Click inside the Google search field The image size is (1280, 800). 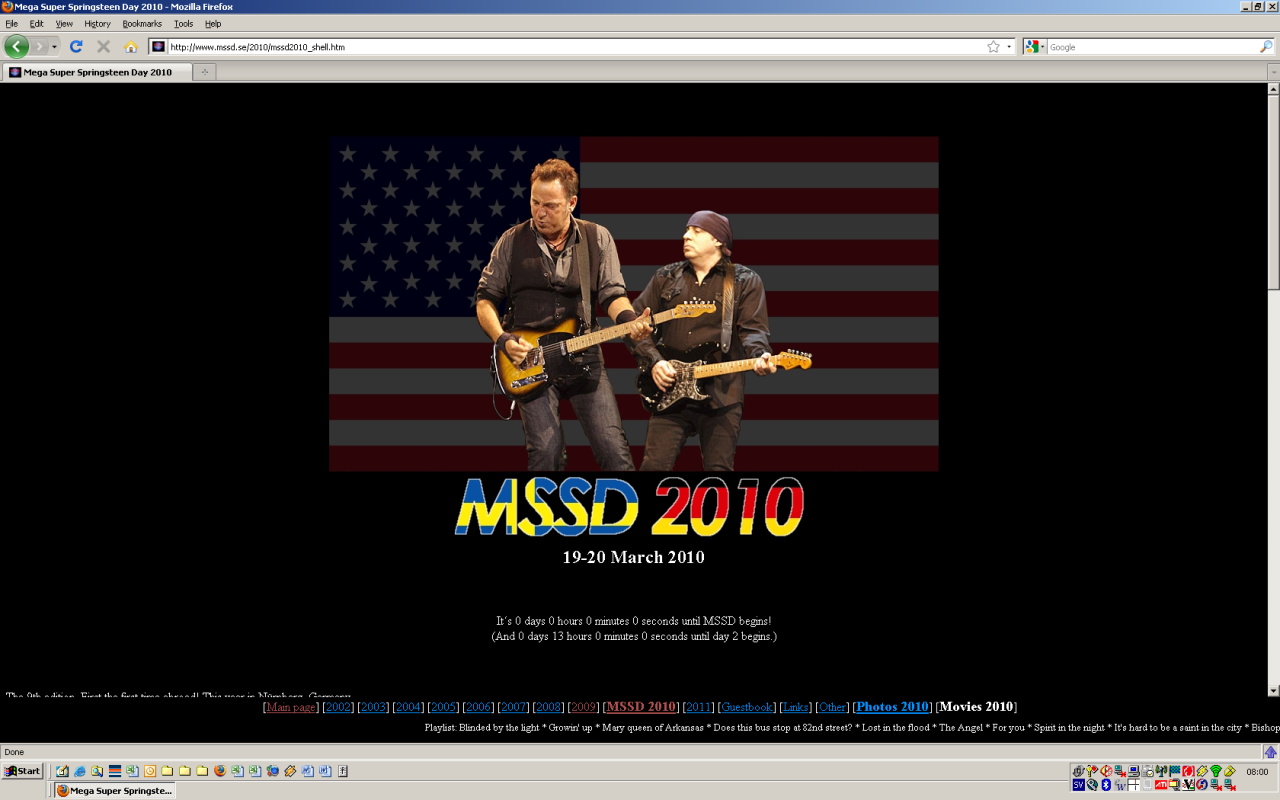1152,47
